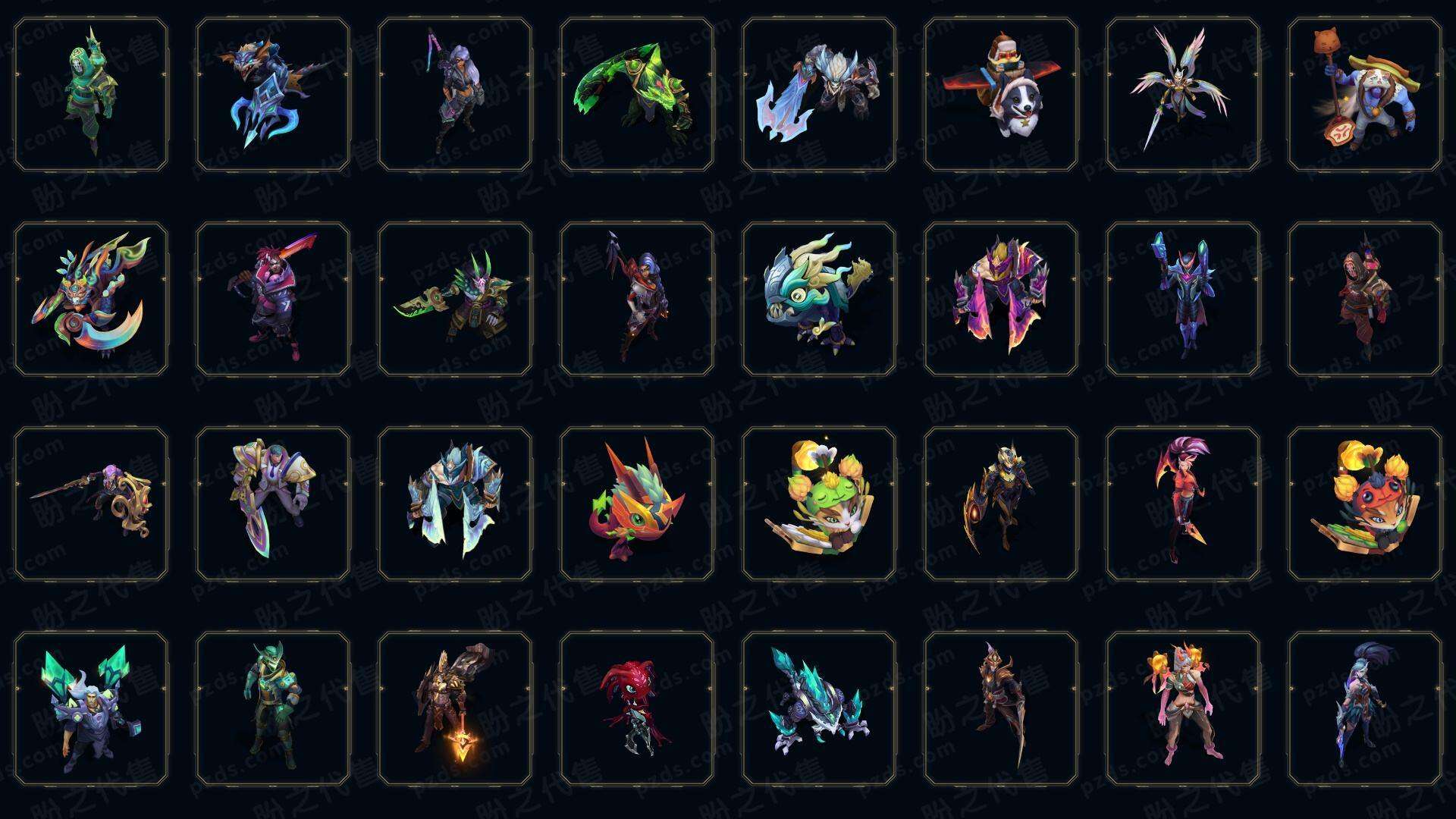Choose the cat with red ladybug hood

point(1365,504)
